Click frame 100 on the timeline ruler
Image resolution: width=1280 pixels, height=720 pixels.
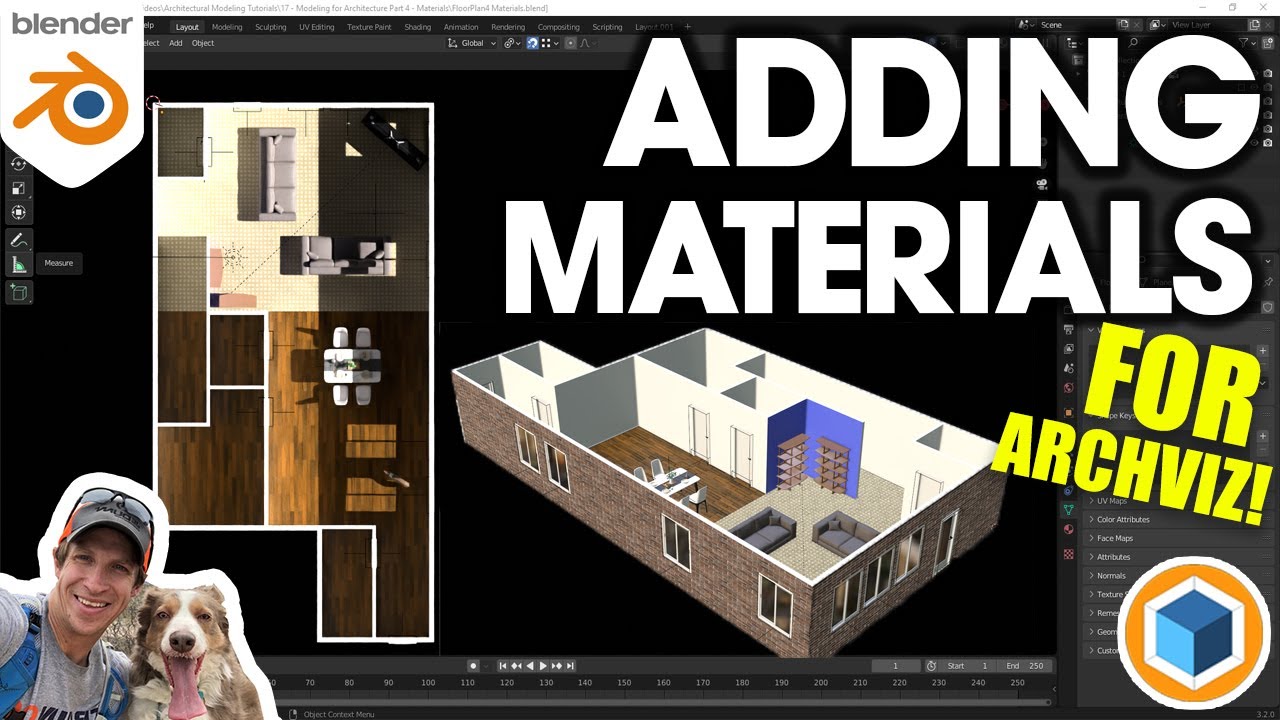pyautogui.click(x=428, y=682)
